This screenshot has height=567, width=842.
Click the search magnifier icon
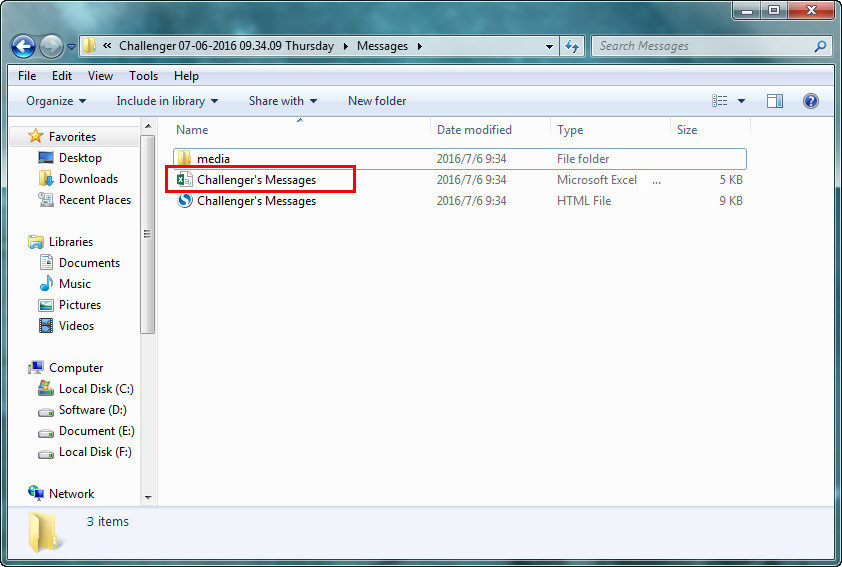(x=820, y=46)
